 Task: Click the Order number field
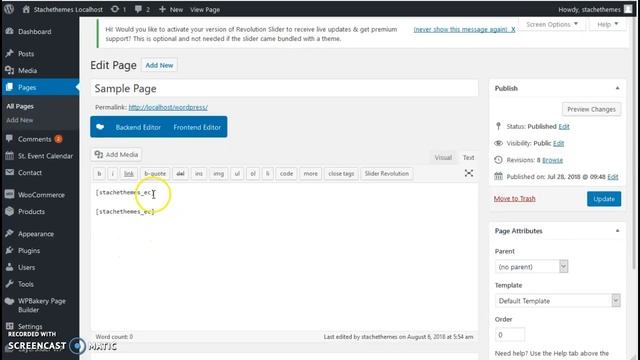(509, 335)
